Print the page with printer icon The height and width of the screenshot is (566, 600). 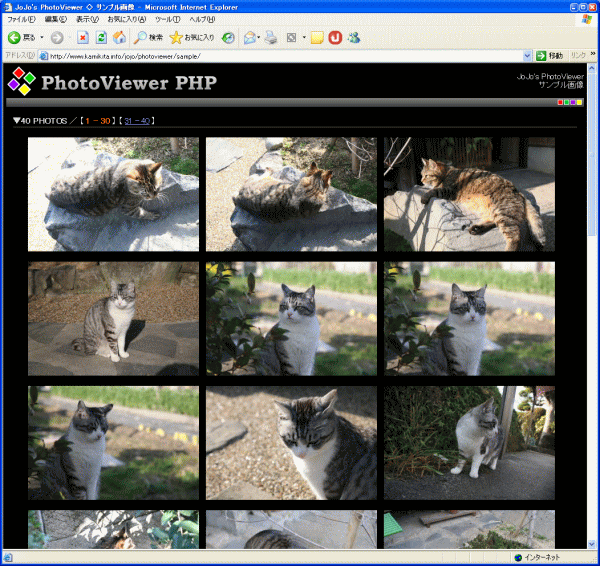pos(271,38)
